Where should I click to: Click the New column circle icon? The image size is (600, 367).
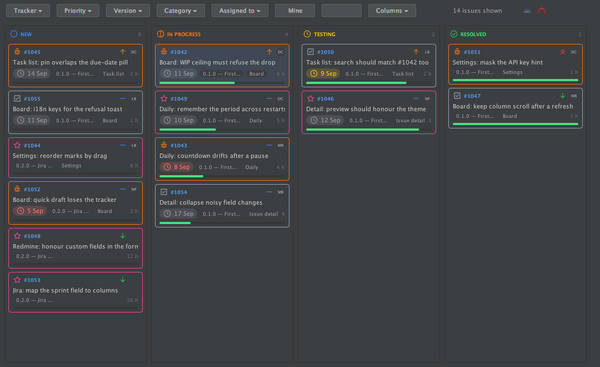(14, 34)
